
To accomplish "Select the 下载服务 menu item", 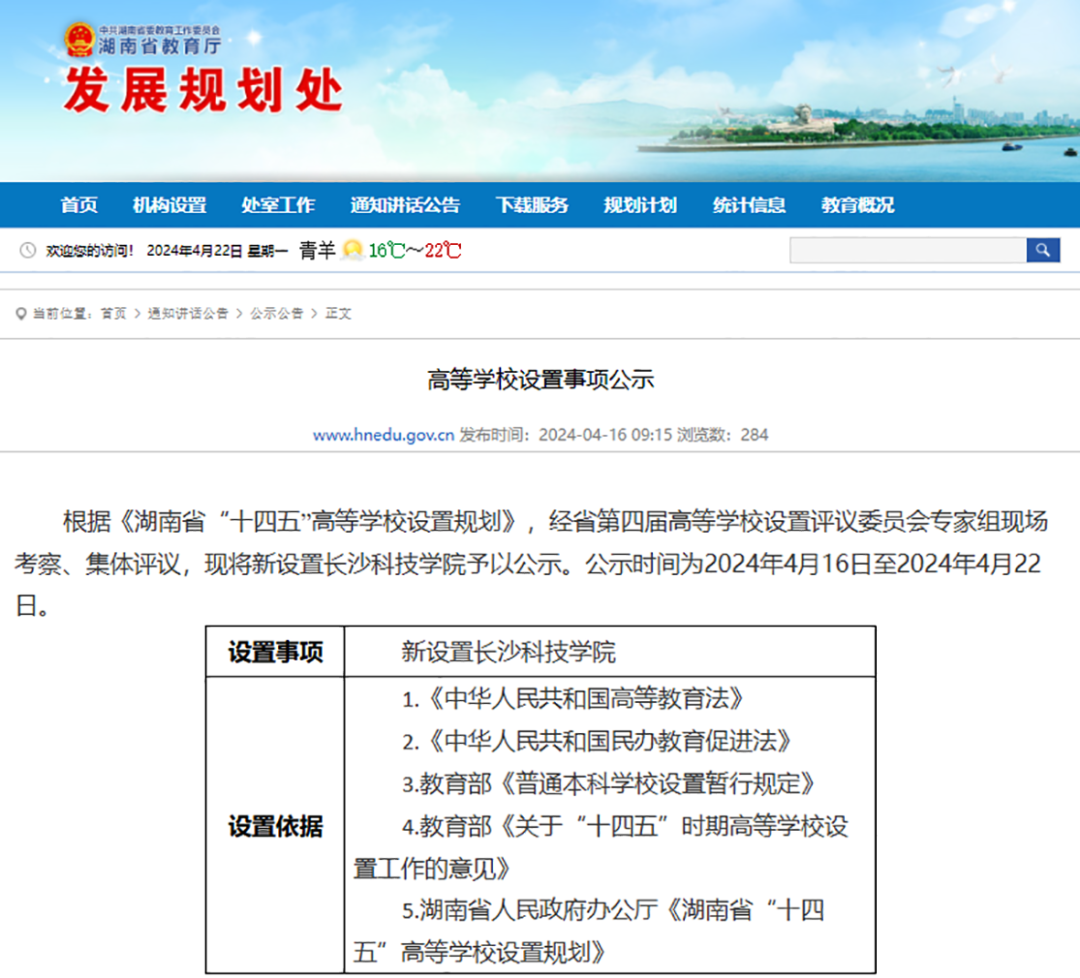I will (531, 205).
